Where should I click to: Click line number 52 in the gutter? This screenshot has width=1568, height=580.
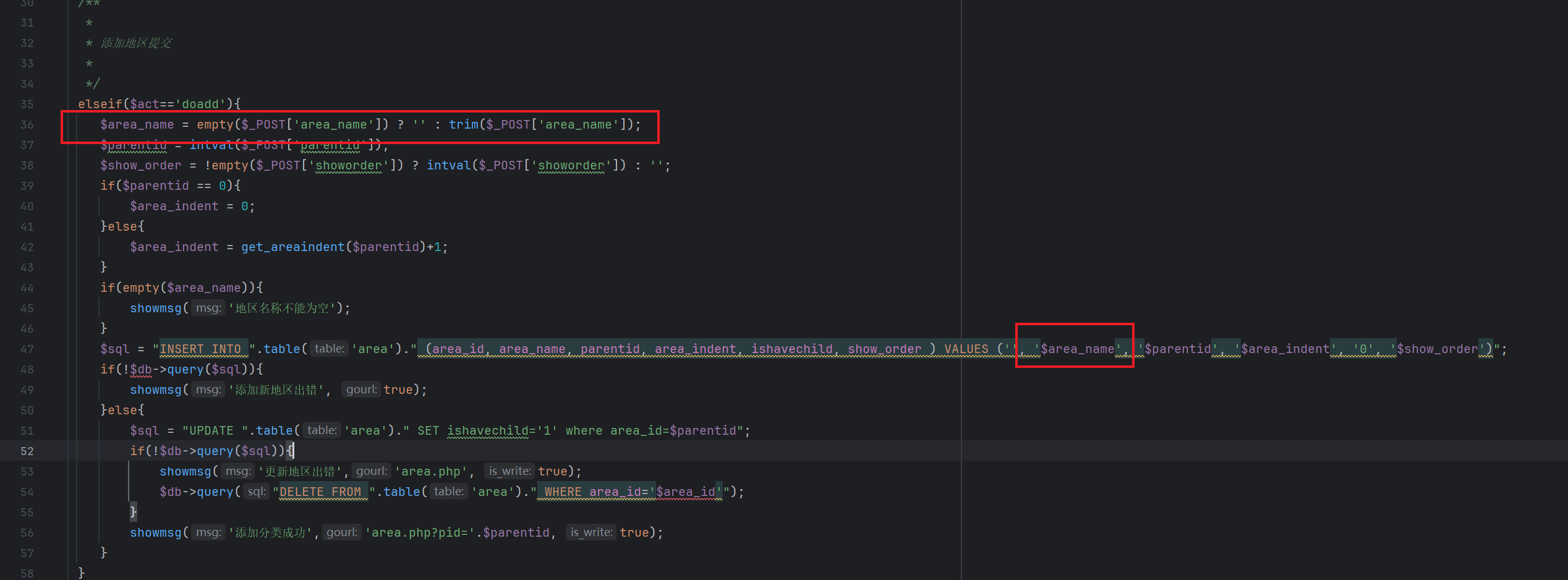27,451
